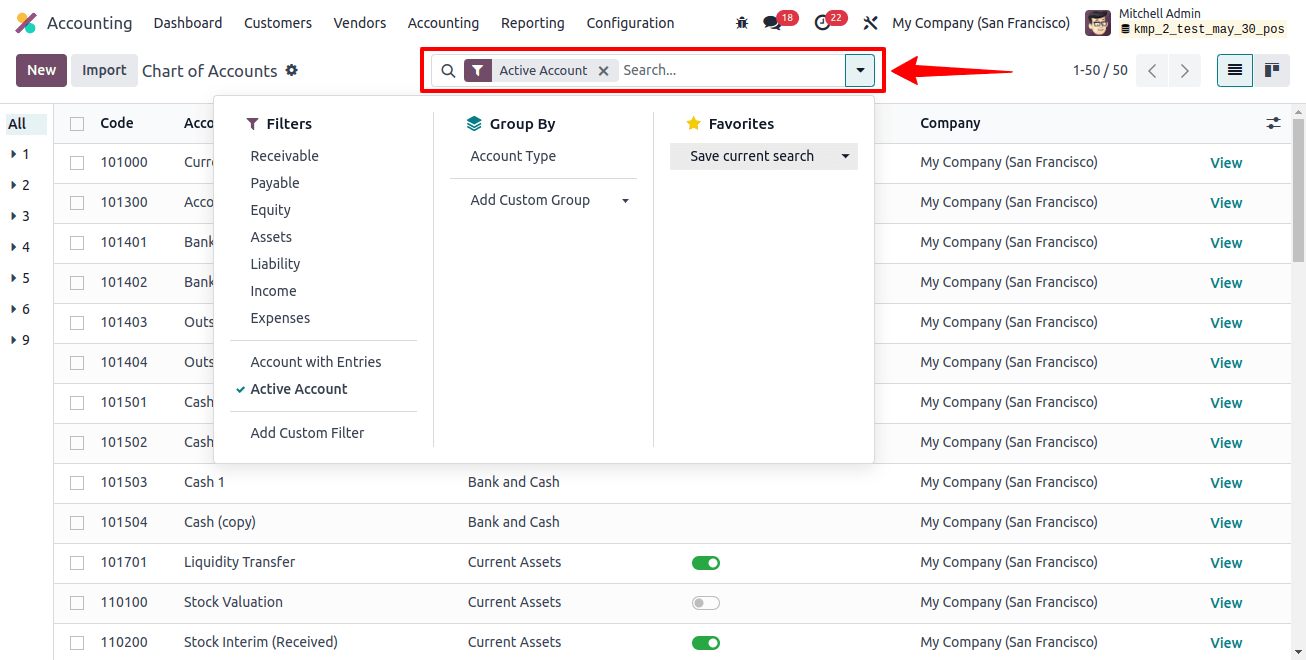Open the Accounting menu in navbar

[443, 23]
